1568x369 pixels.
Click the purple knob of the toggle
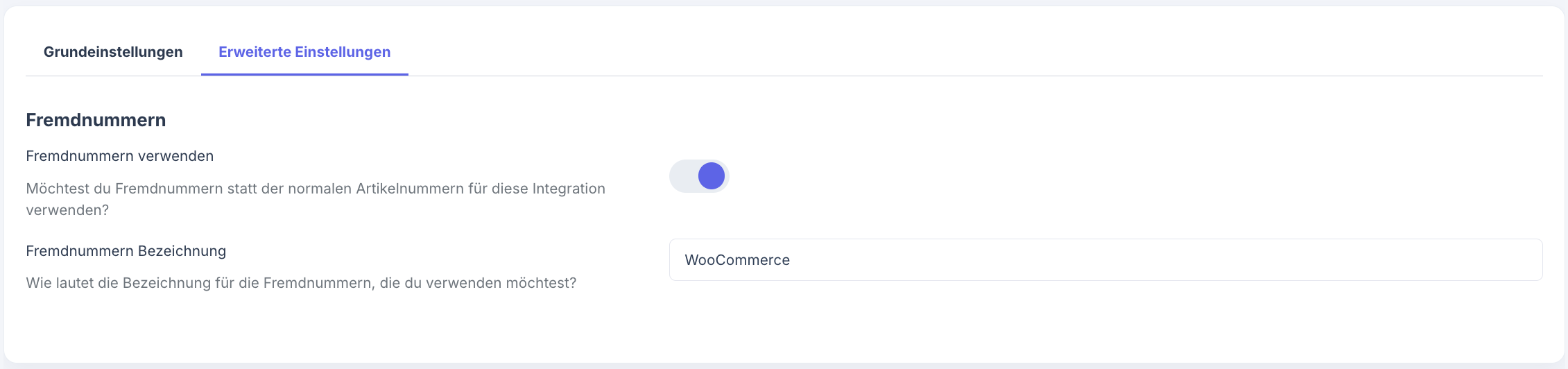712,176
